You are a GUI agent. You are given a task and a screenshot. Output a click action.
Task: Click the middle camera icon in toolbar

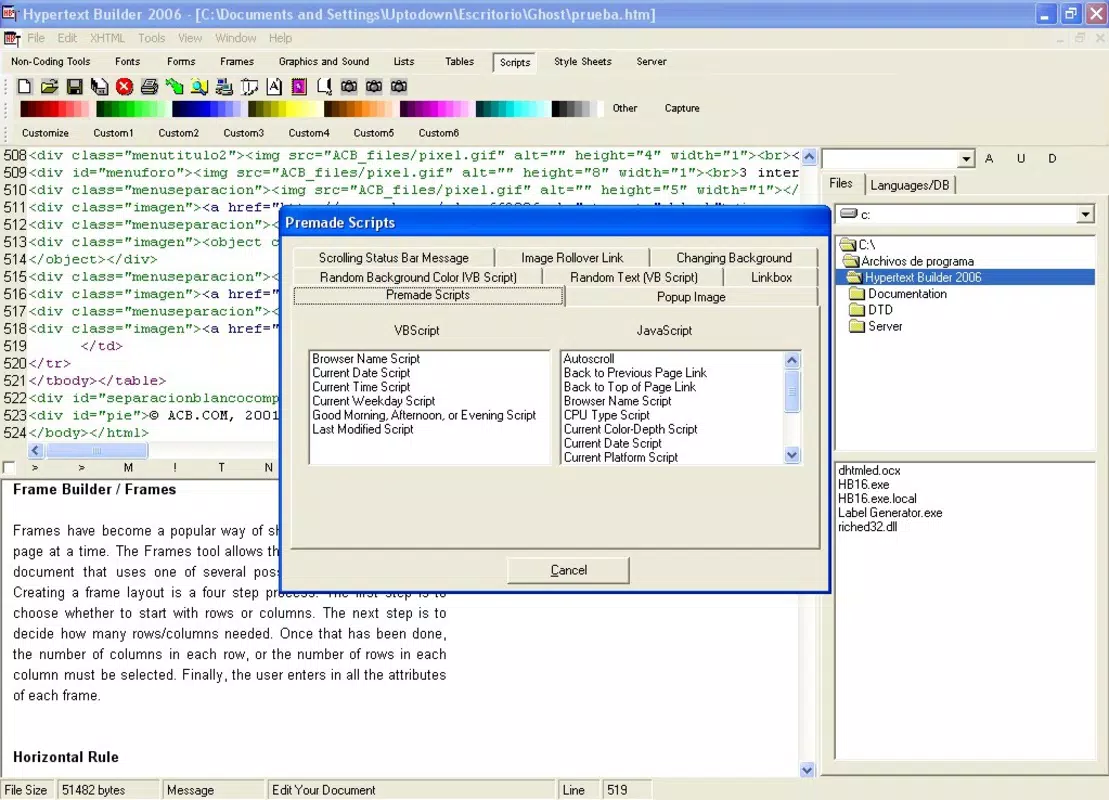click(374, 86)
